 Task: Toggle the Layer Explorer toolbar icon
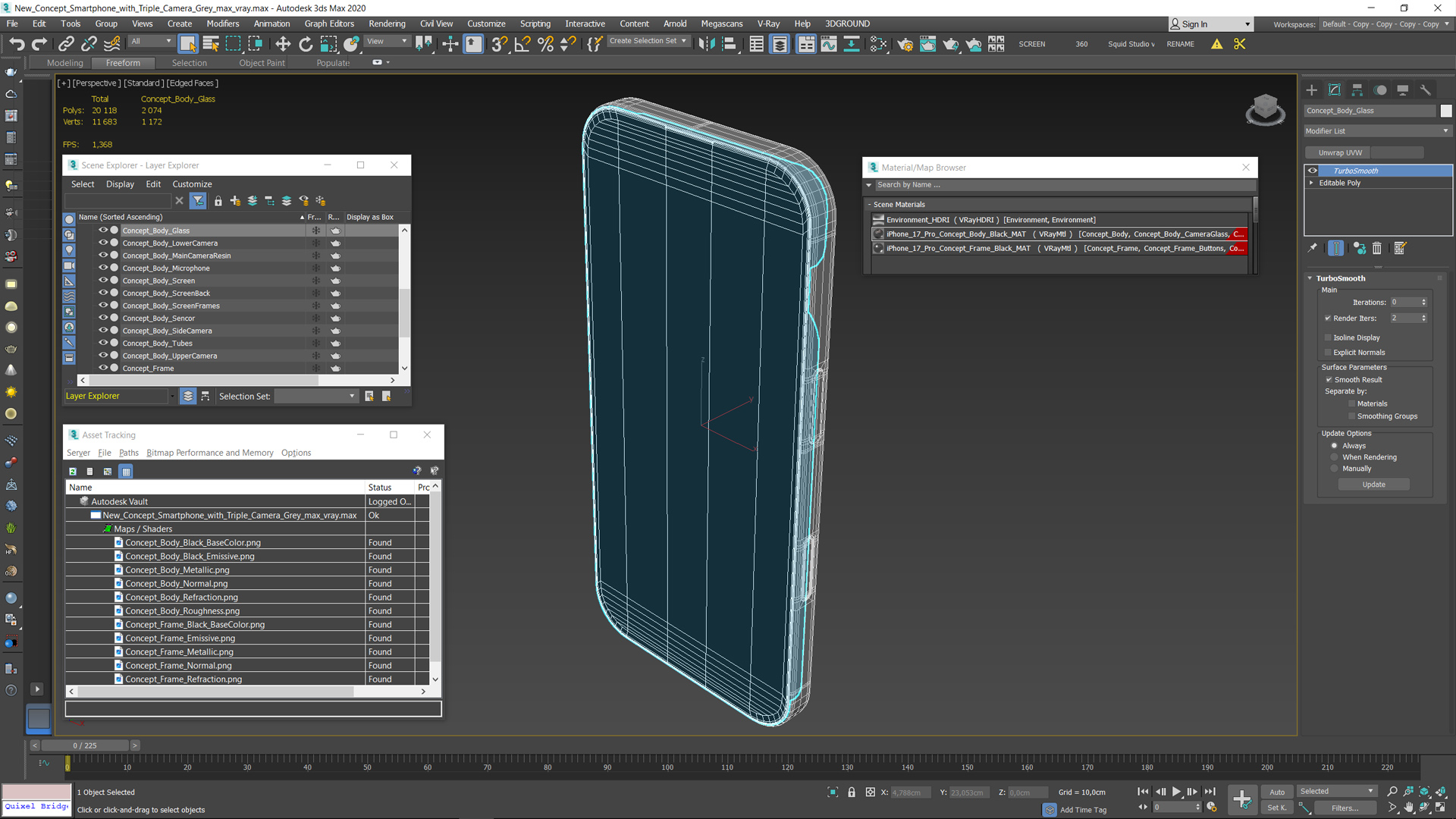[x=780, y=44]
